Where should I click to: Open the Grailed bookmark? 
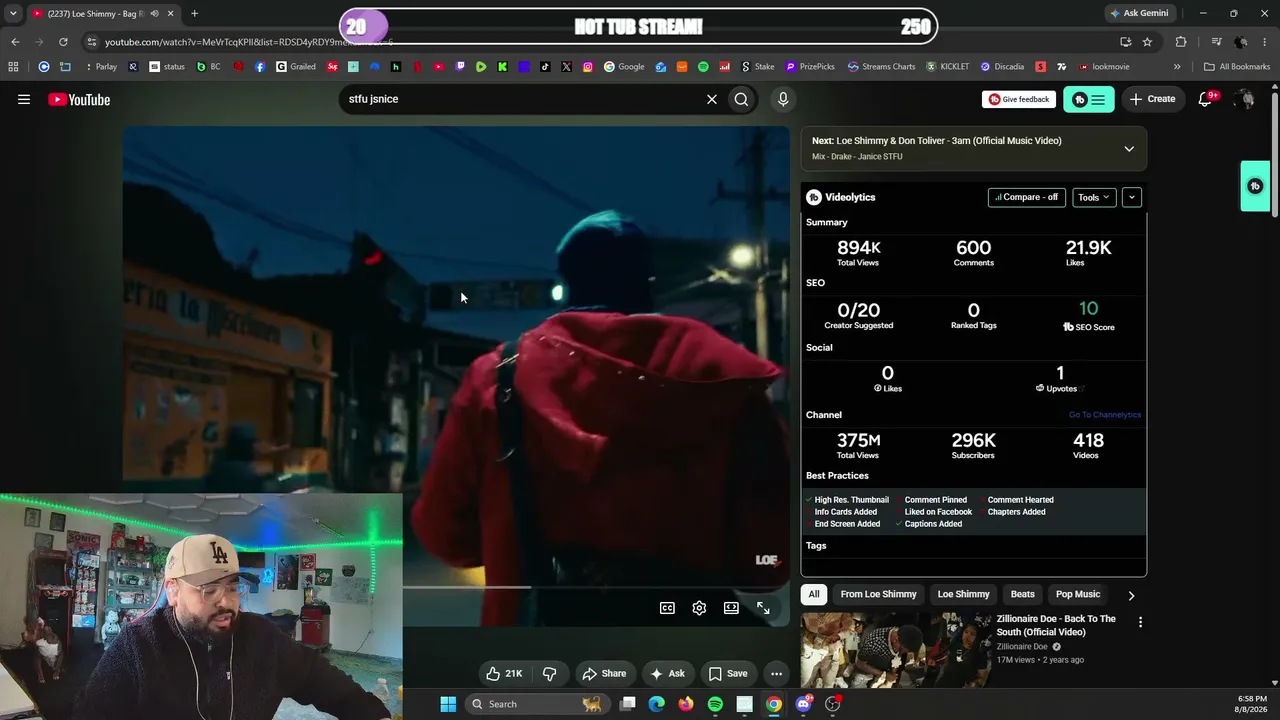click(x=296, y=67)
